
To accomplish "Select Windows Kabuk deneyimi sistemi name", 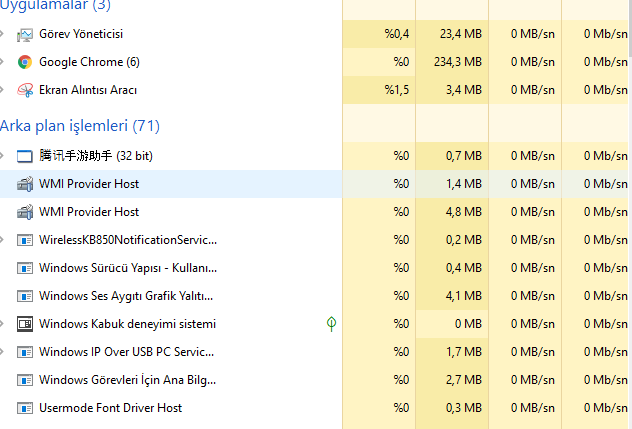I will pyautogui.click(x=127, y=324).
